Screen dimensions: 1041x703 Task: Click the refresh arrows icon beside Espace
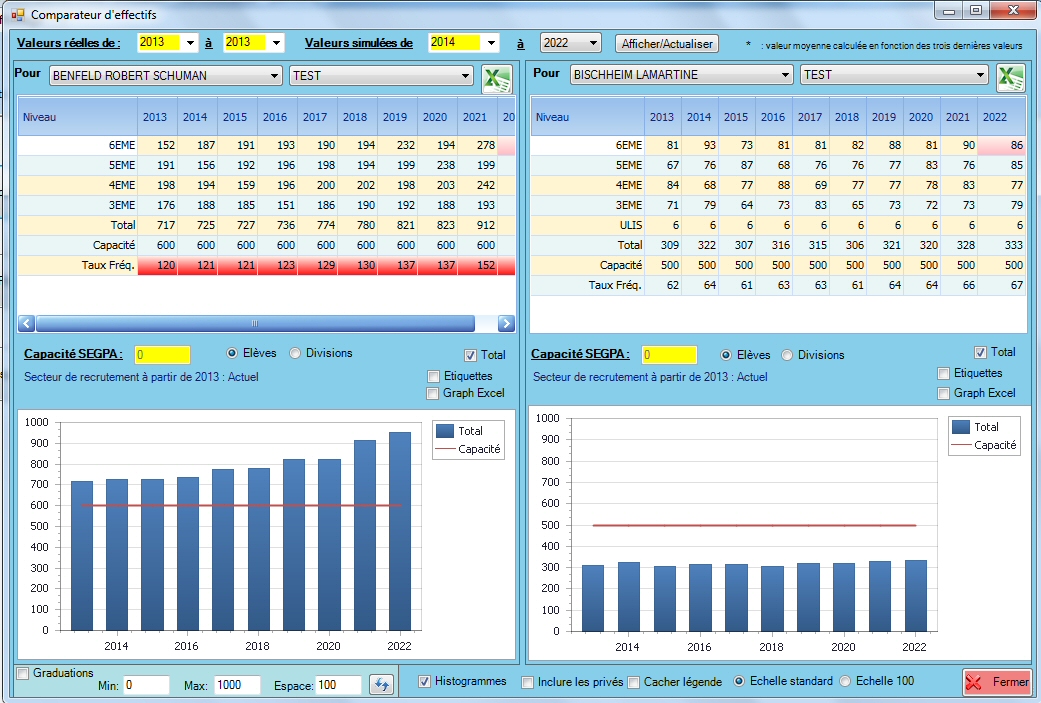(382, 685)
